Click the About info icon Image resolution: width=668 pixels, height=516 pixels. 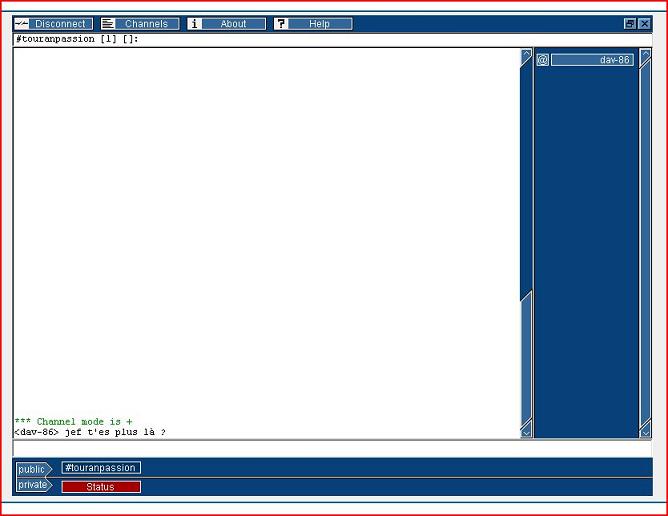pos(194,24)
